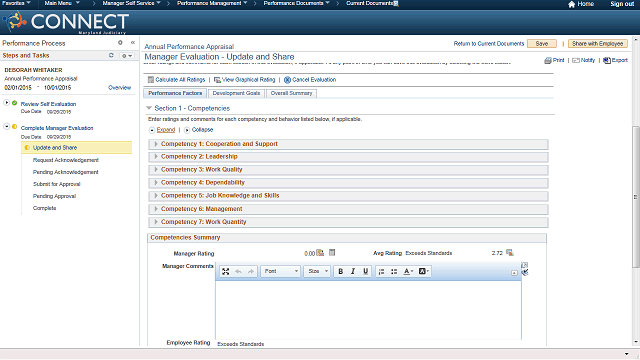Click the Calculate All Ratings icon
640x360 pixels.
coord(151,80)
